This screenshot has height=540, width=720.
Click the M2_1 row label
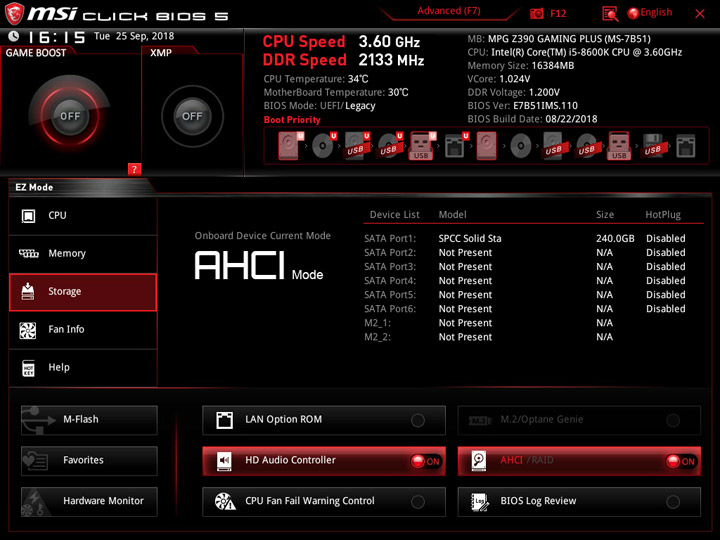pyautogui.click(x=377, y=323)
